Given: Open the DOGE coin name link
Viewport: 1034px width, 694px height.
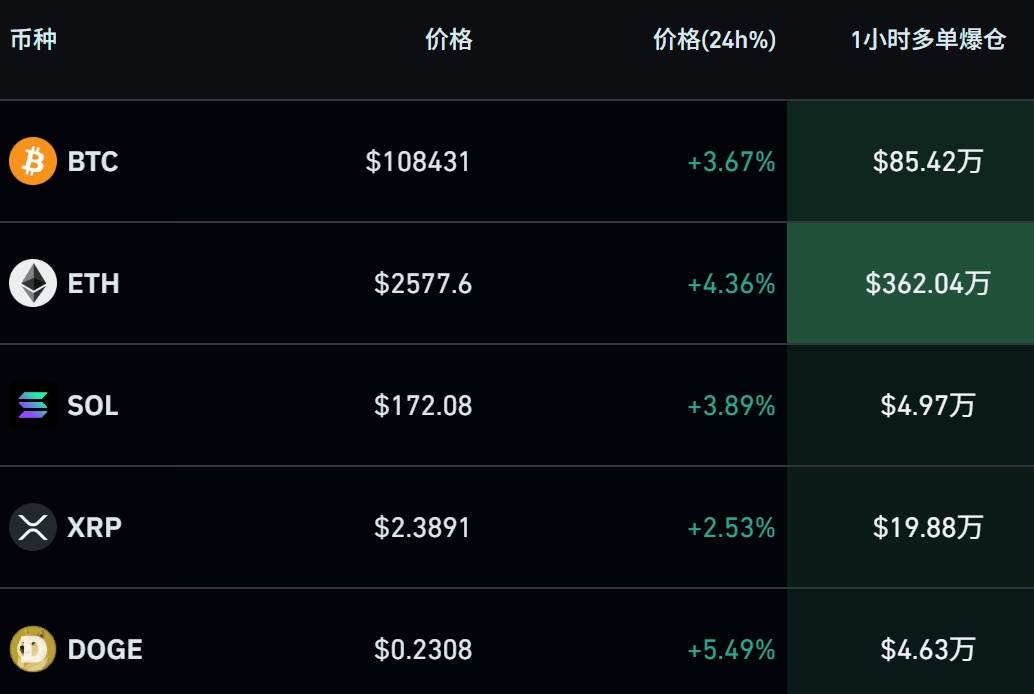Looking at the screenshot, I should point(105,650).
